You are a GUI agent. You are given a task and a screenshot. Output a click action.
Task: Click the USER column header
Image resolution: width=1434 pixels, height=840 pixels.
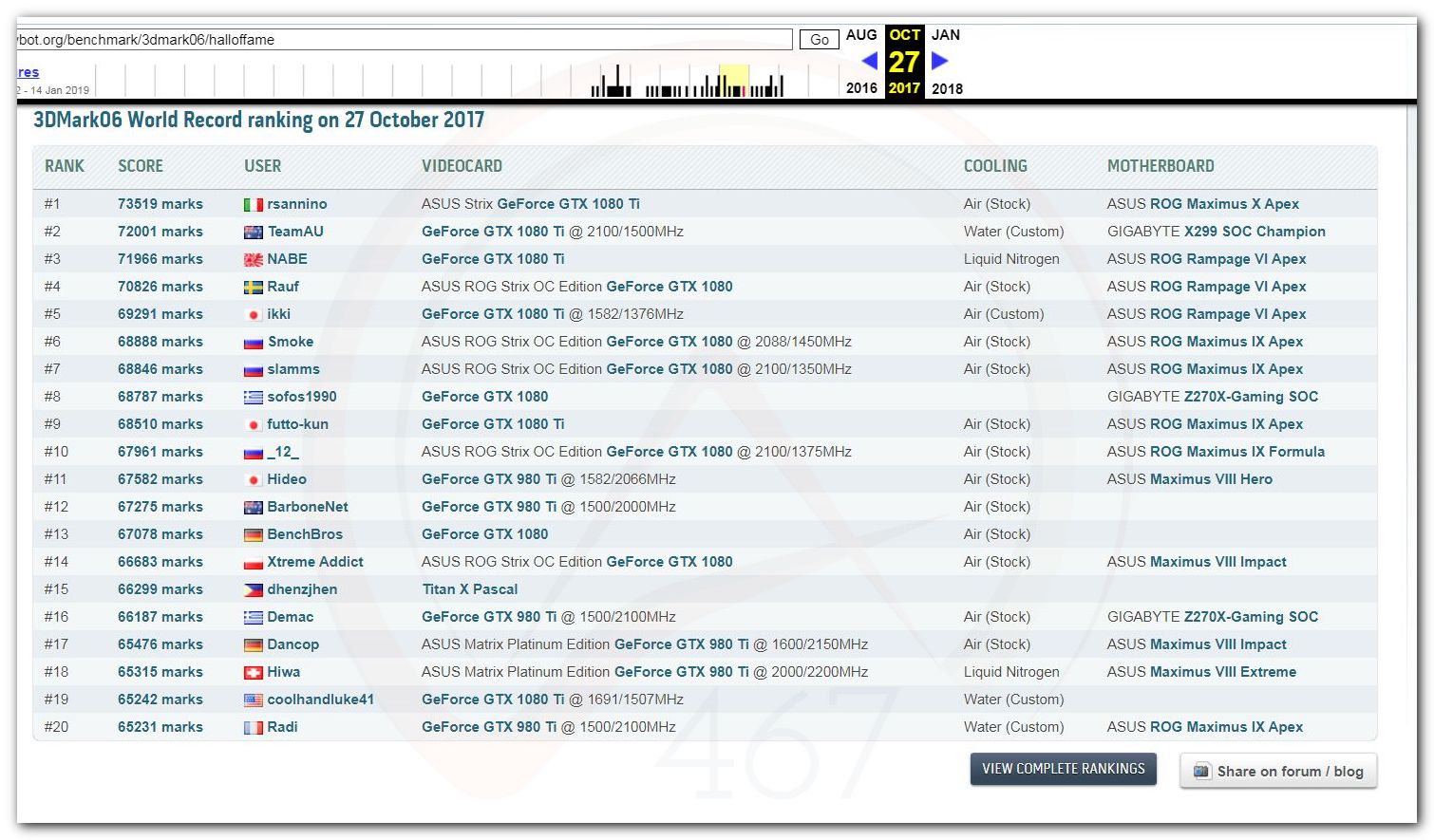pos(262,166)
